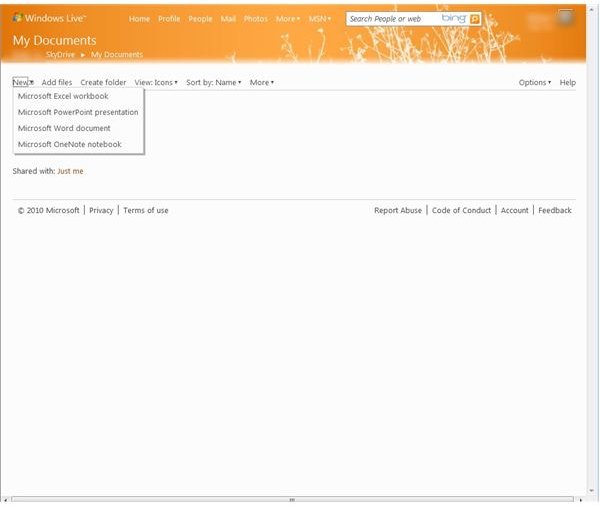Expand the header More dropdown
600x505 pixels.
(288, 19)
